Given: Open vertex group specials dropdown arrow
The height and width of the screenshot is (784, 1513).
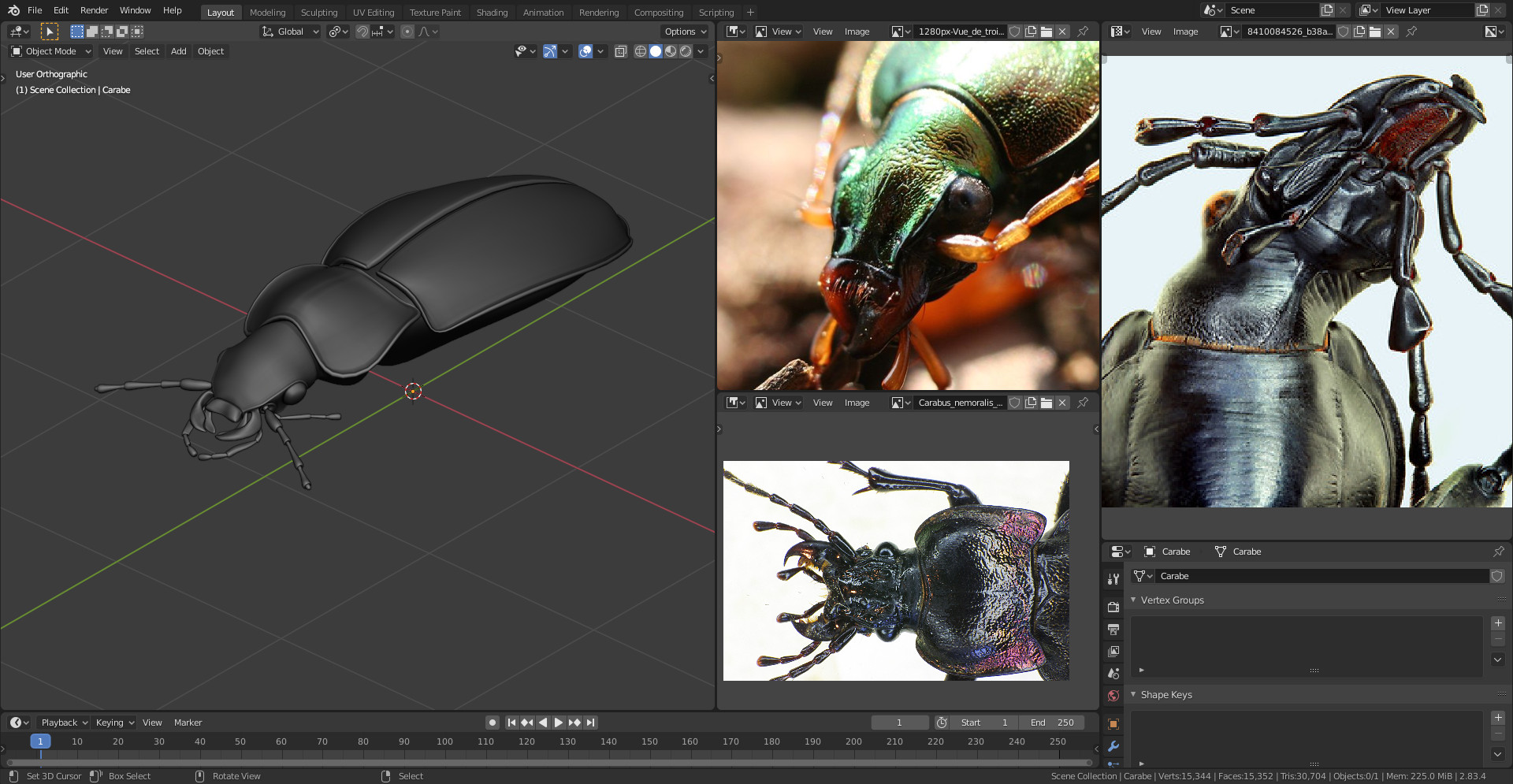Looking at the screenshot, I should click(1498, 660).
